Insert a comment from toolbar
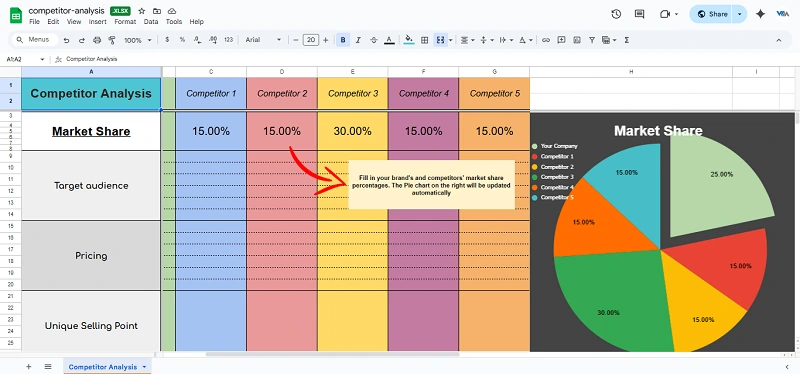Image resolution: width=800 pixels, height=374 pixels. coord(561,40)
